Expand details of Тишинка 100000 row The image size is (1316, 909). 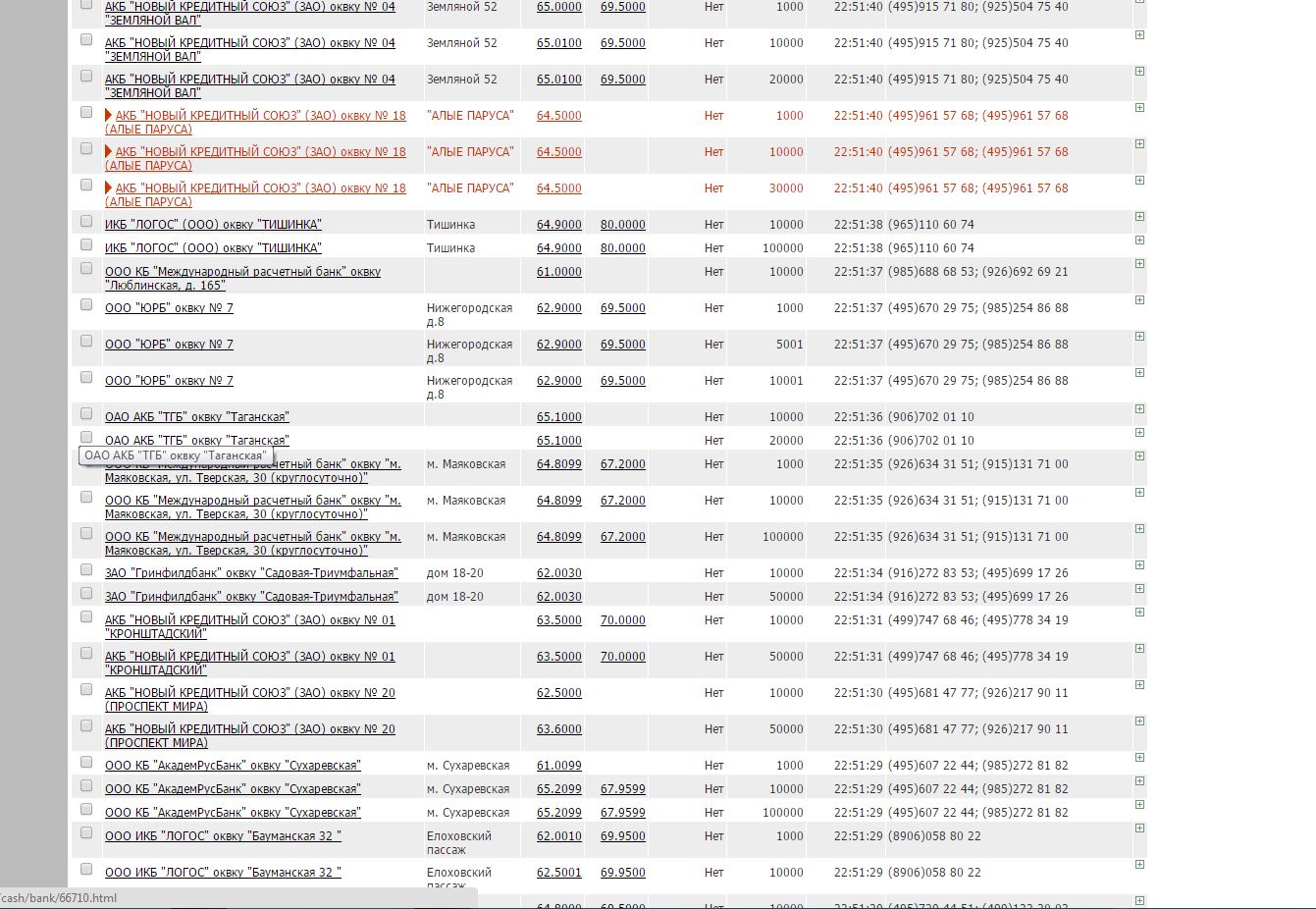[1139, 241]
